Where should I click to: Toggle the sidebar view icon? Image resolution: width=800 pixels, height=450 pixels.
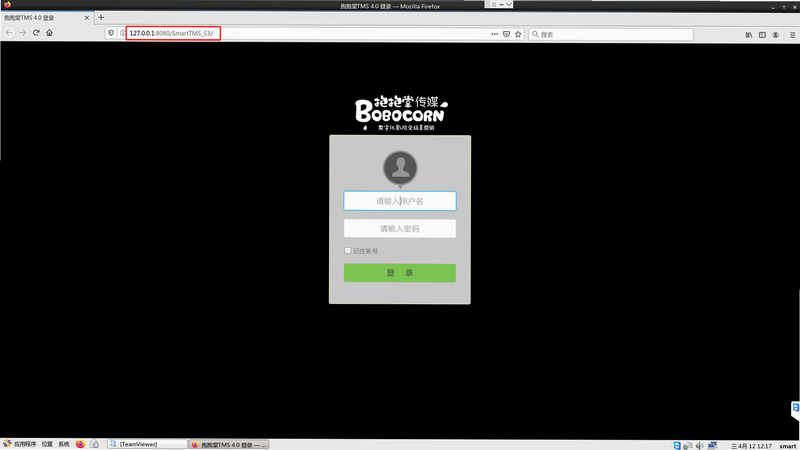coord(762,35)
